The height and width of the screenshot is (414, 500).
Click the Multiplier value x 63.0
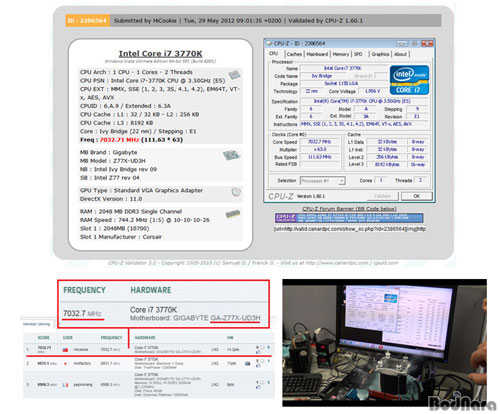[x=319, y=149]
